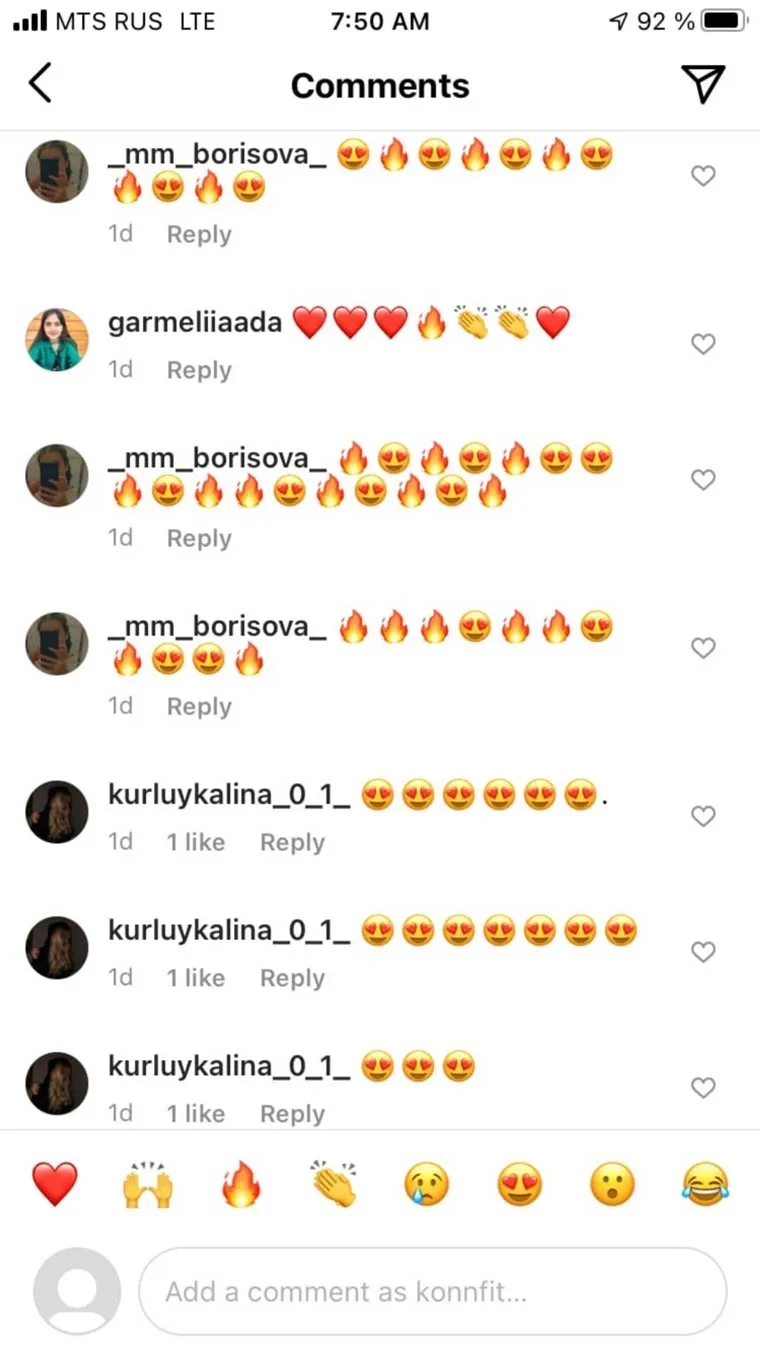Reply to garmeliiaada's comment
This screenshot has height=1352, width=760.
199,370
